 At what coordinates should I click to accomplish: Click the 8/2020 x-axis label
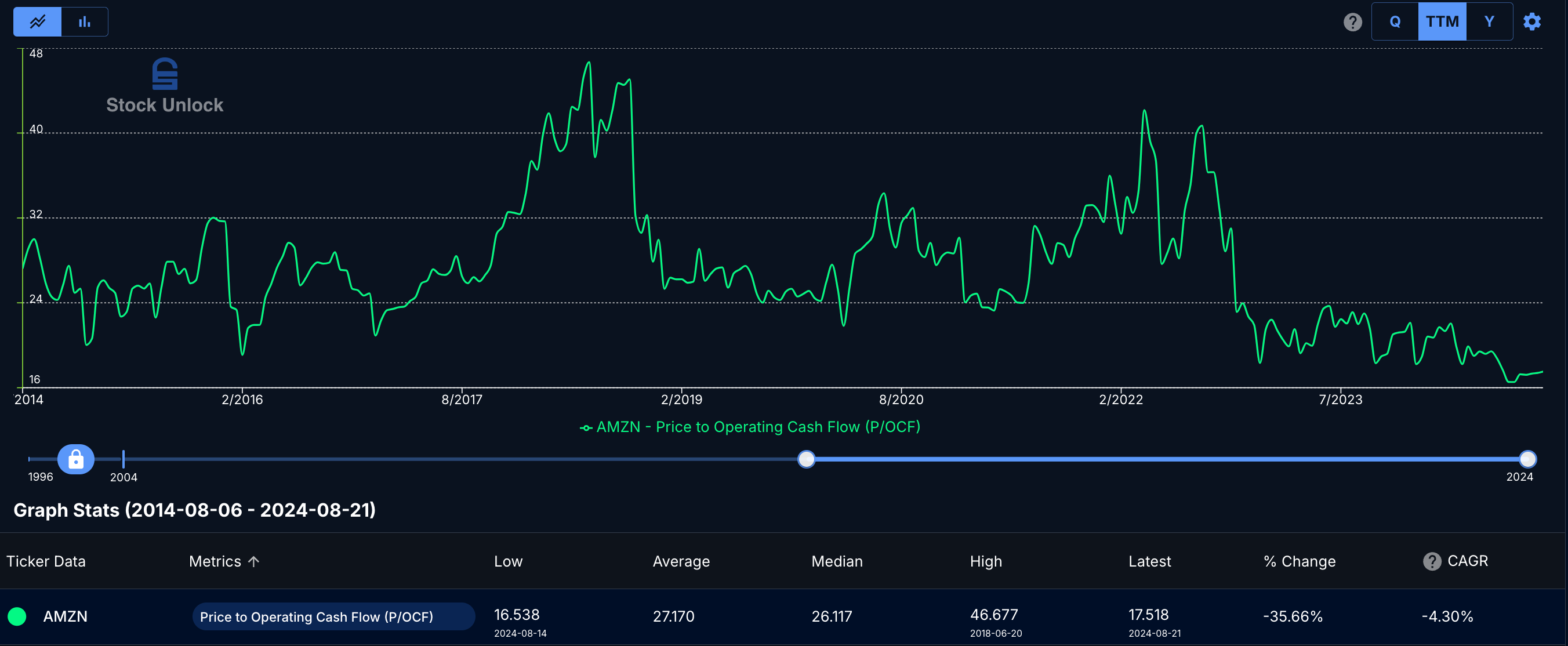coord(902,400)
